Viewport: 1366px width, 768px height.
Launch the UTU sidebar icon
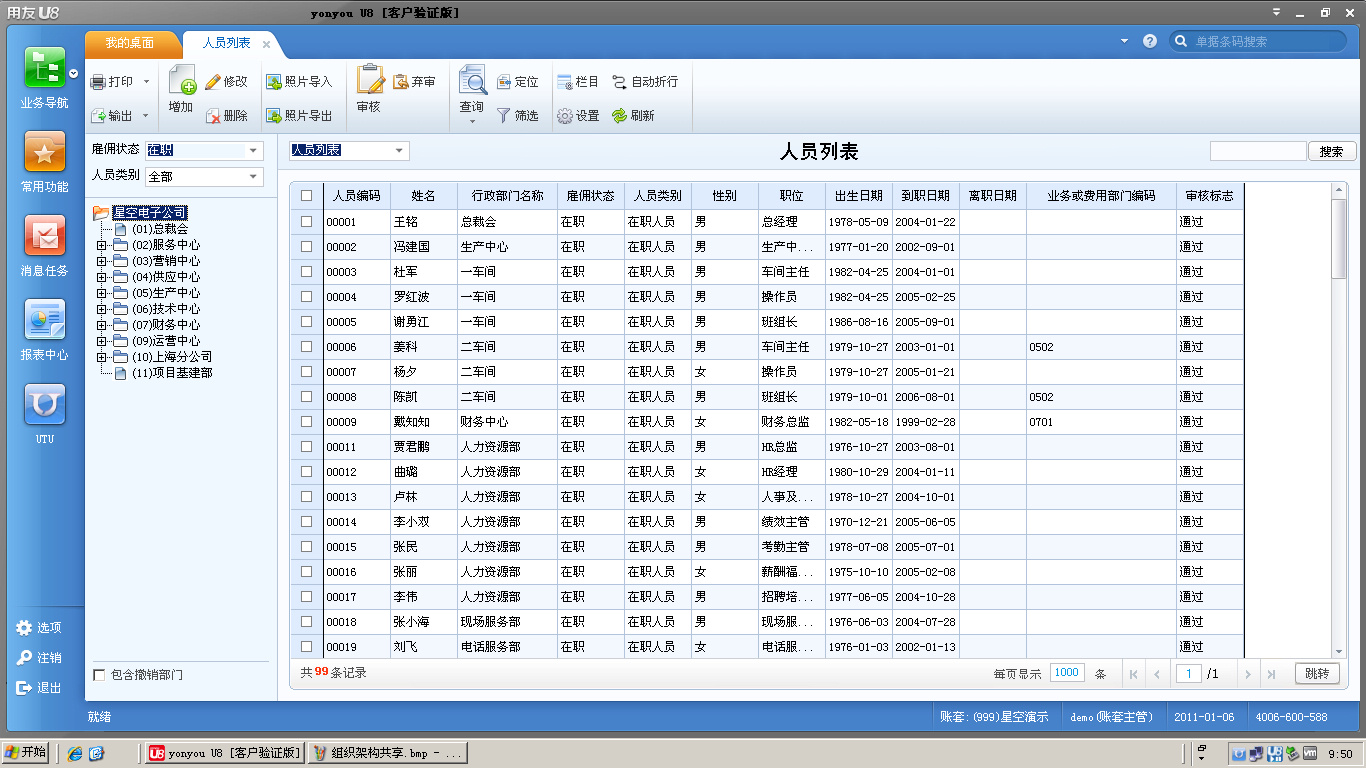click(45, 404)
